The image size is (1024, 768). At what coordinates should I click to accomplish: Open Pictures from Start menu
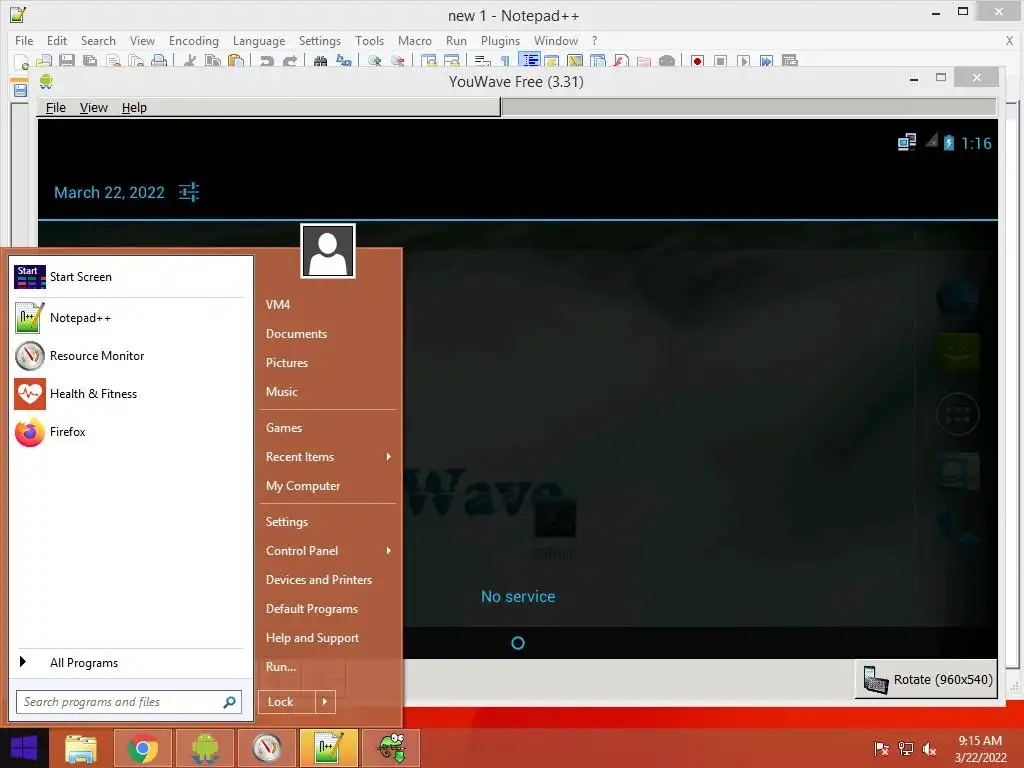pyautogui.click(x=287, y=363)
